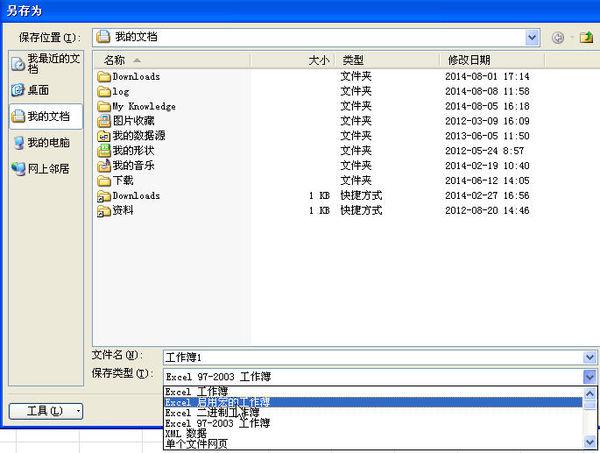Click date 2012-08-20 14:46
The image size is (600, 453).
(487, 210)
